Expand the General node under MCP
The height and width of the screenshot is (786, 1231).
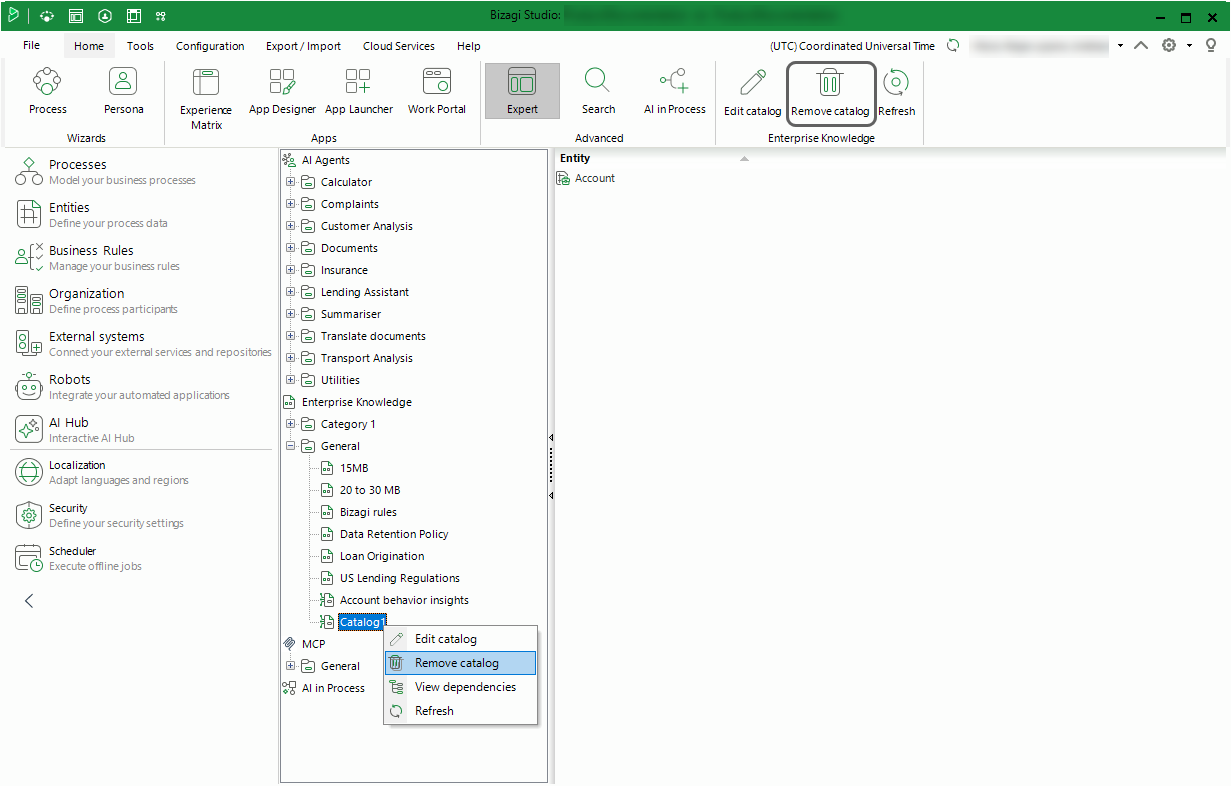tap(291, 666)
